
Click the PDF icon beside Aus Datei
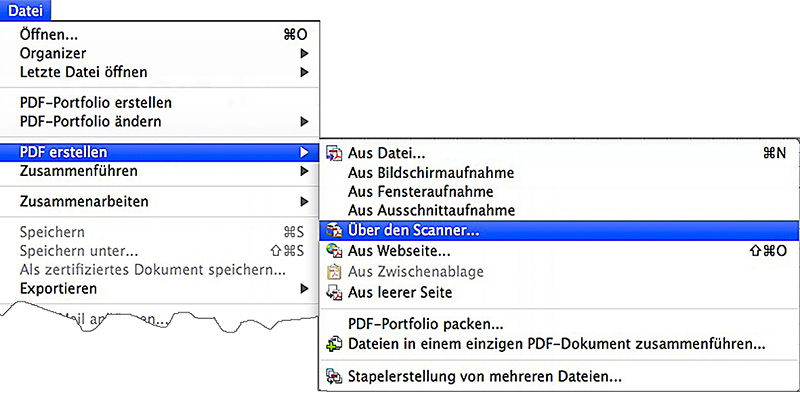tap(334, 154)
